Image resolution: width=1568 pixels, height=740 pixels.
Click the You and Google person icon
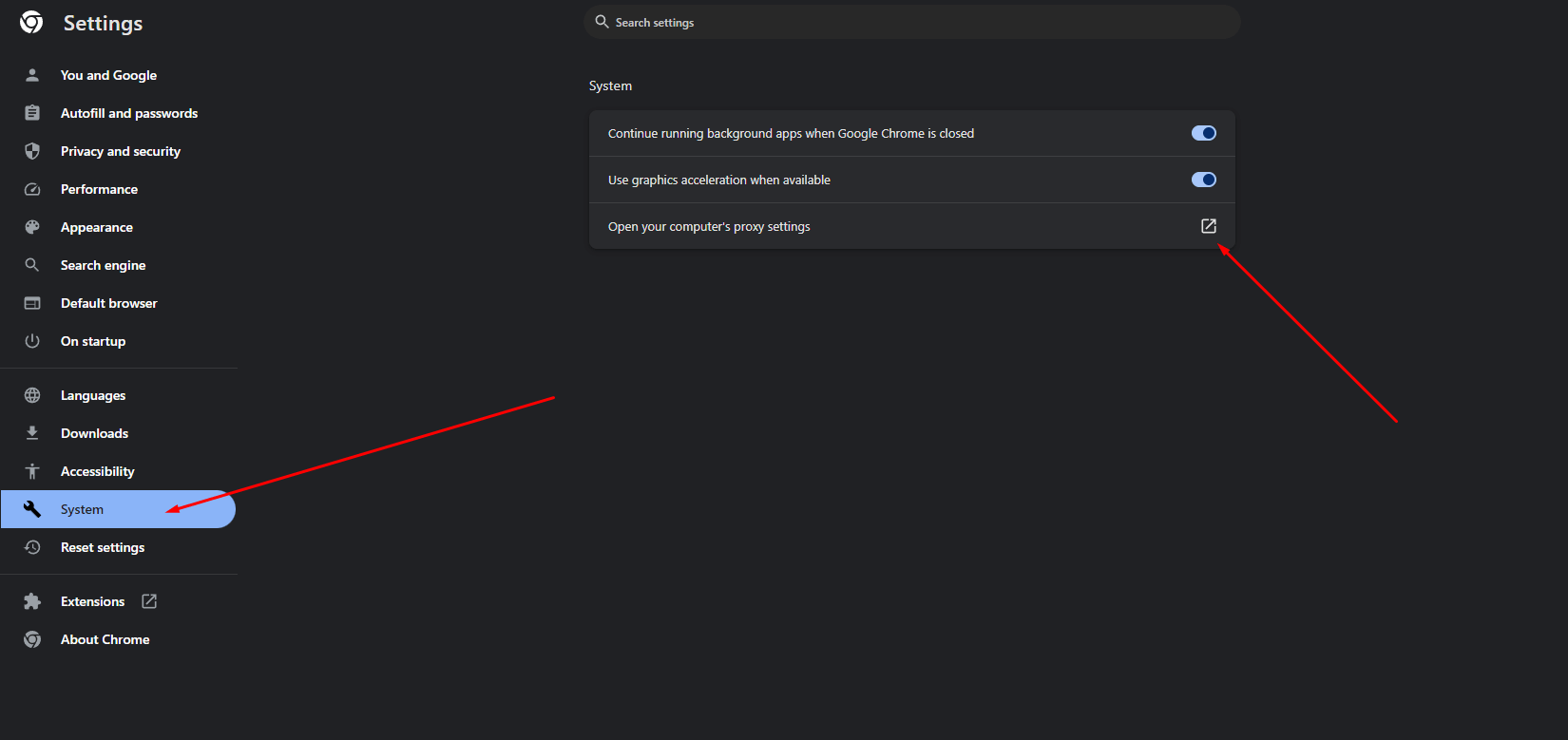click(32, 74)
